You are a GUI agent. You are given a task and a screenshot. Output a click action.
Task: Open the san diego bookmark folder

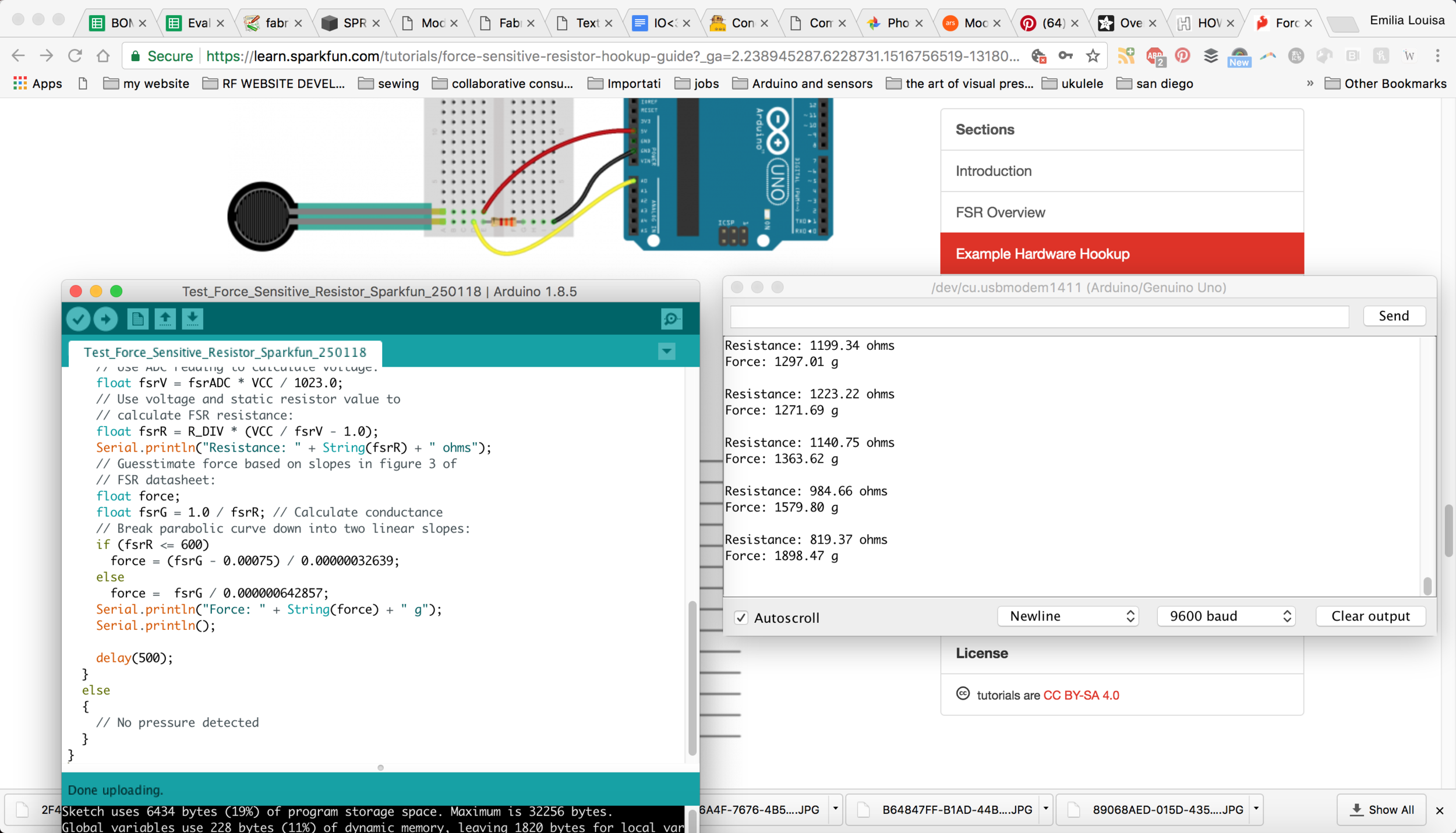pos(1154,83)
